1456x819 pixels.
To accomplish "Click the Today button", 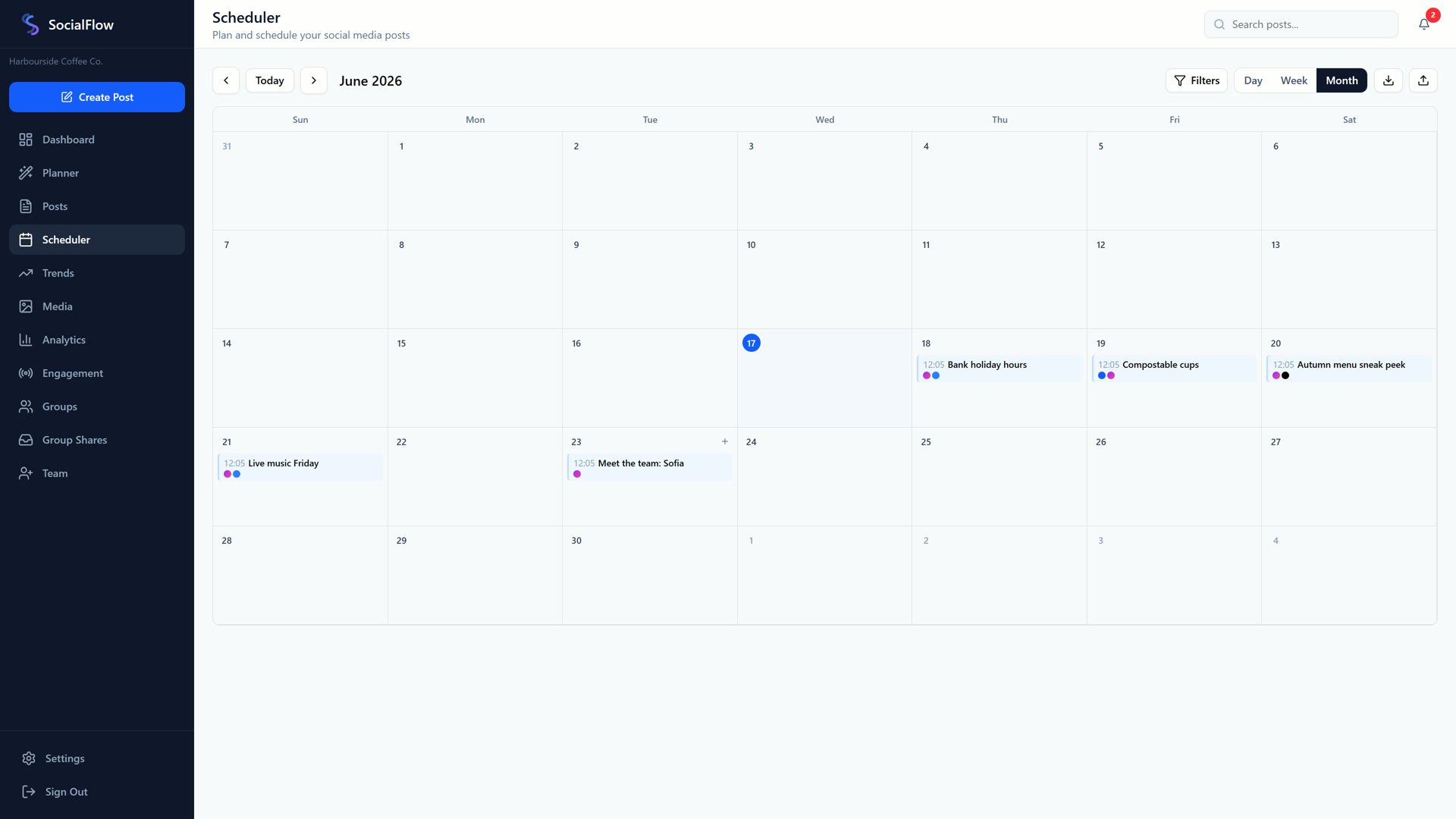I will (x=270, y=80).
